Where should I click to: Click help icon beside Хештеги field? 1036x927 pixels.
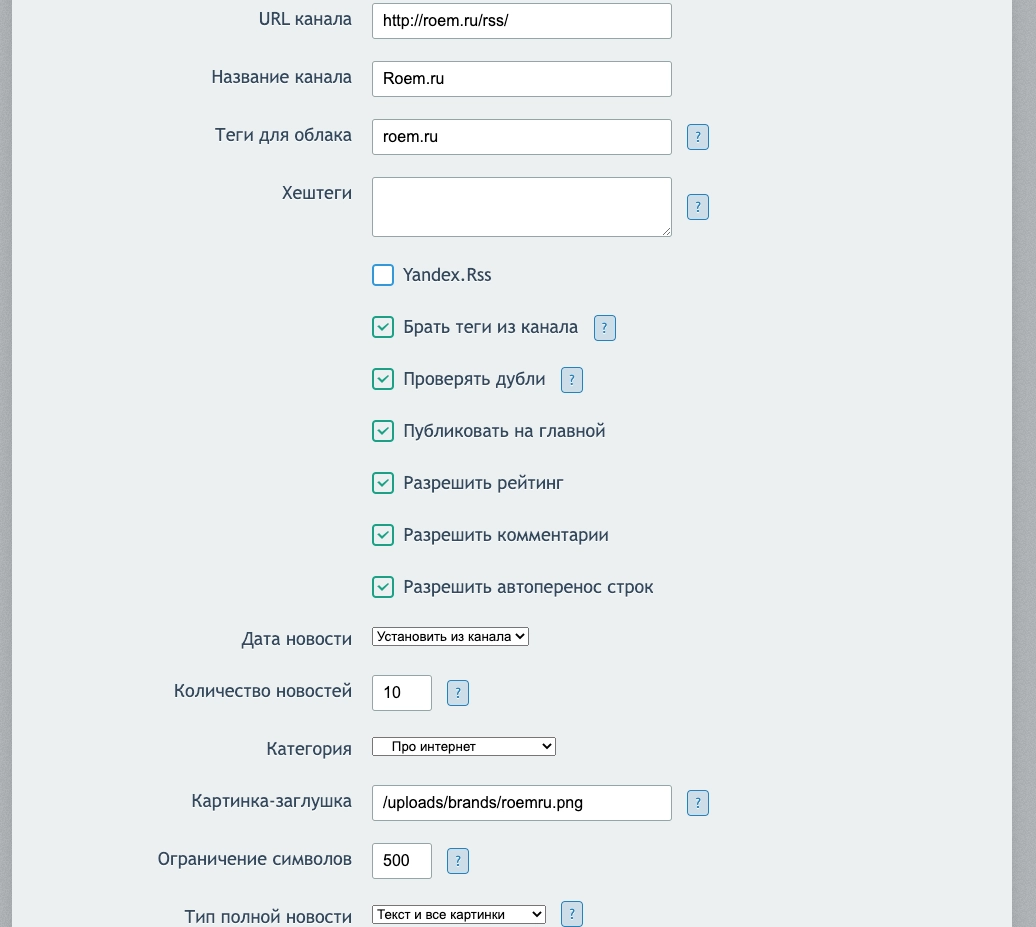tap(698, 207)
